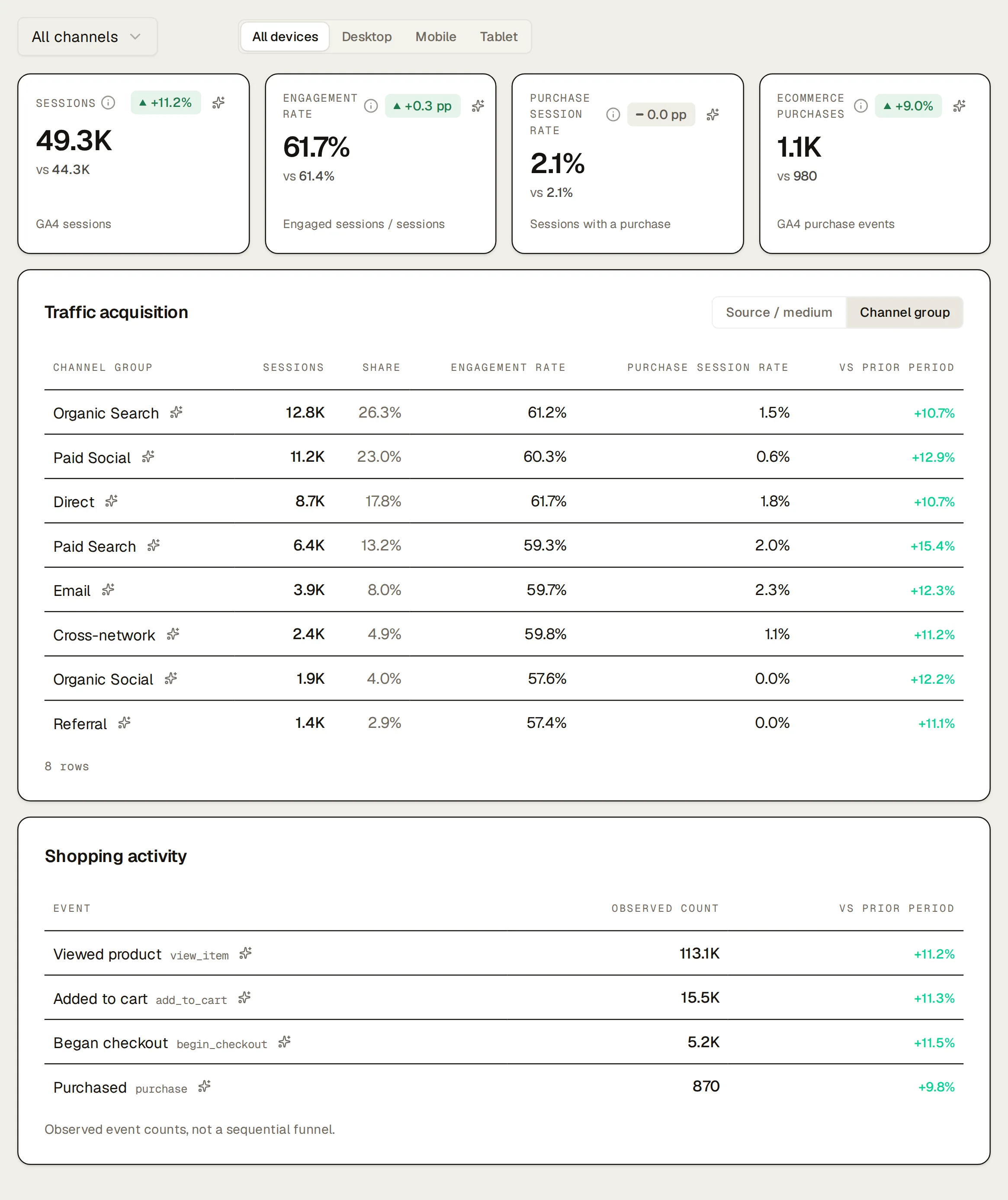Click the Organic Search row label
Image resolution: width=1008 pixels, height=1200 pixels.
coord(106,413)
